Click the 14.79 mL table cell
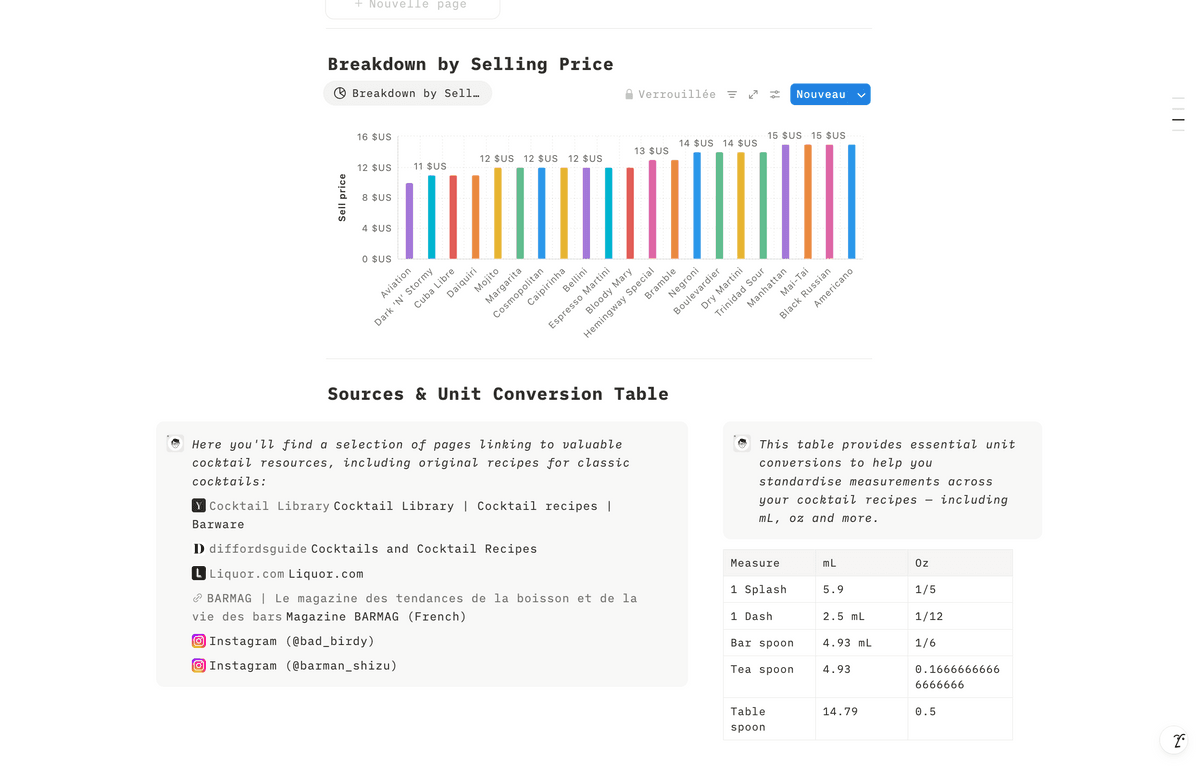 pos(861,719)
